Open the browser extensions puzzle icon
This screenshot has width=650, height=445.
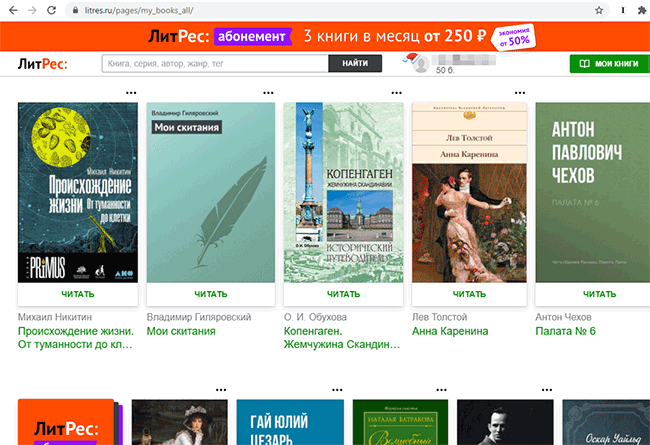pos(642,10)
